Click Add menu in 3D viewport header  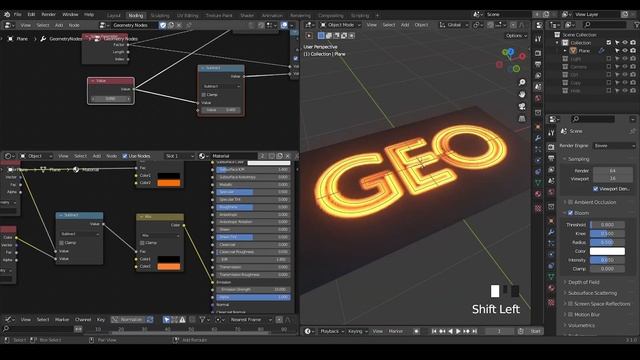405,25
